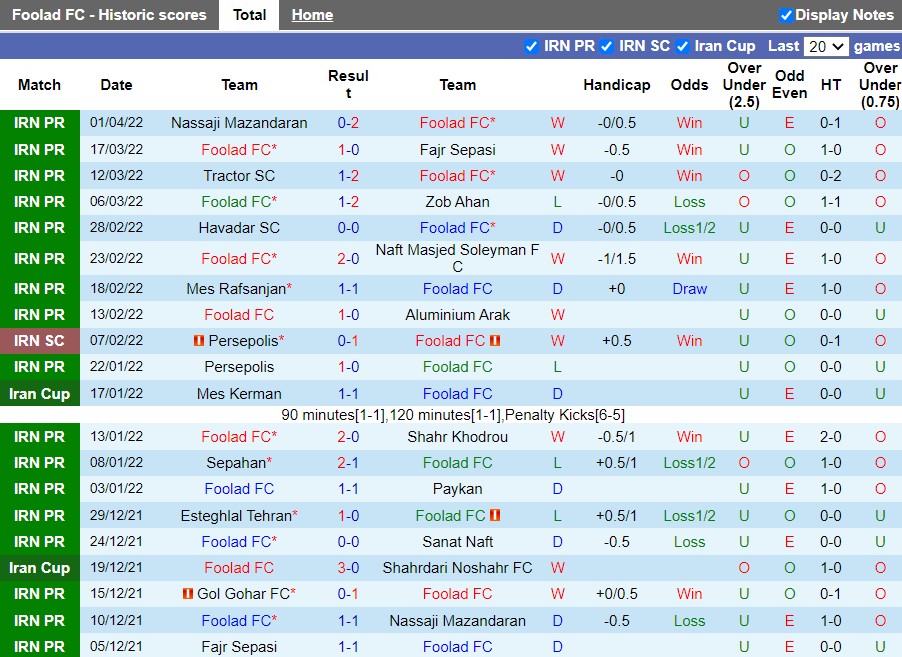
Task: Open the Zob Ahan team link
Action: click(457, 202)
